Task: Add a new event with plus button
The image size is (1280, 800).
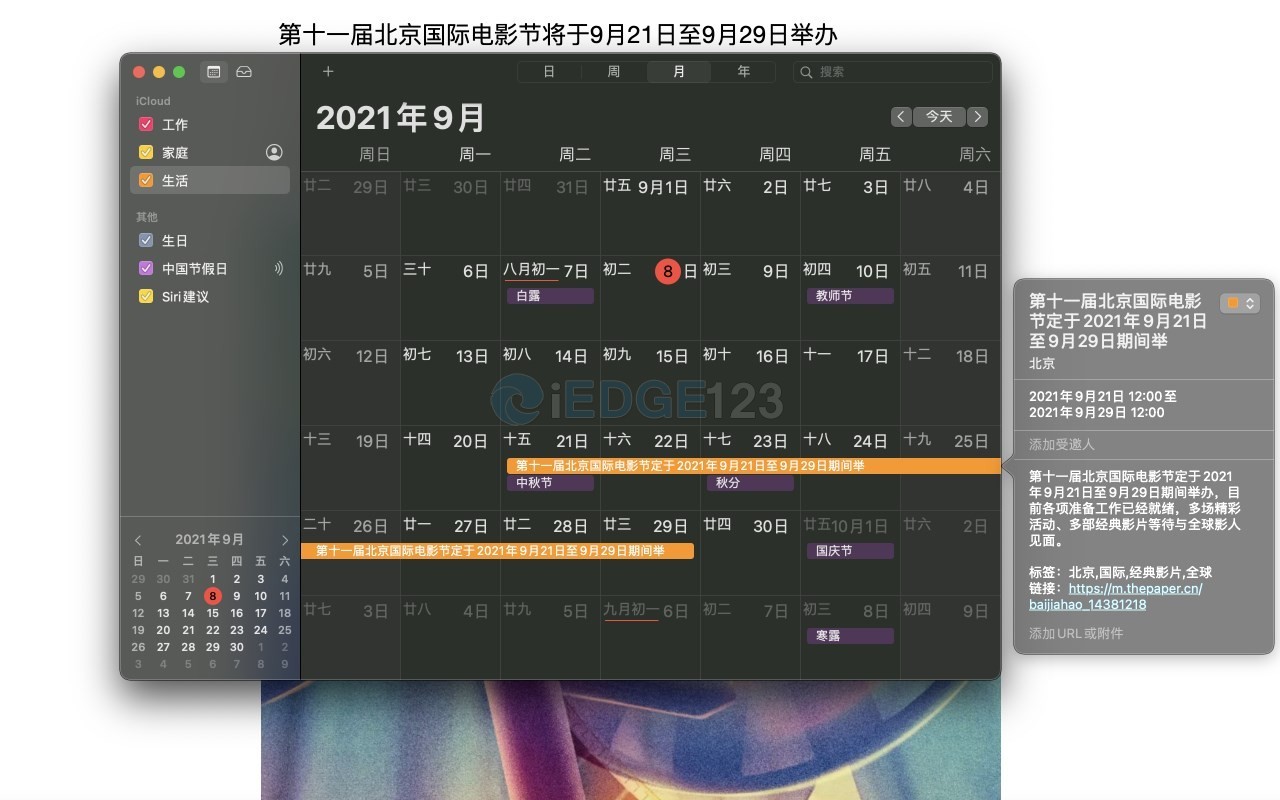Action: click(x=328, y=71)
